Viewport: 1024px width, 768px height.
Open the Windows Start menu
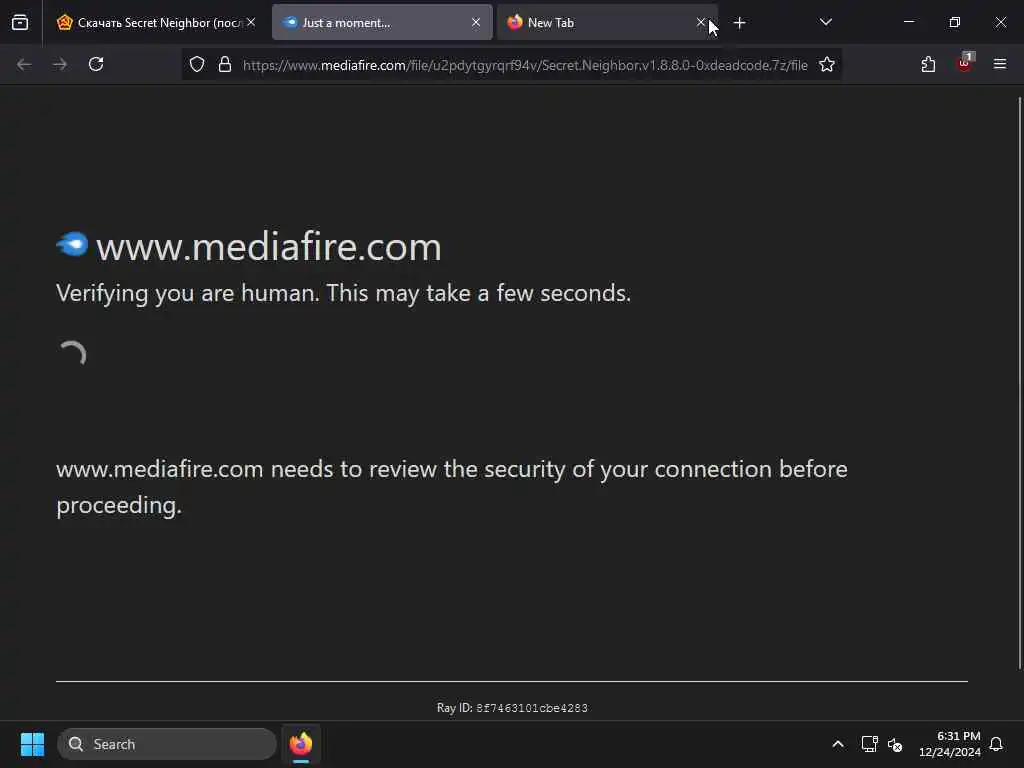32,744
